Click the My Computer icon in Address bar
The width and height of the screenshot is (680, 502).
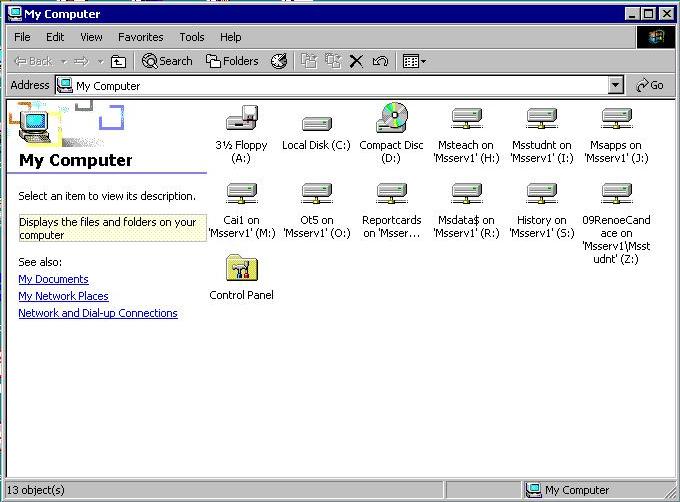tap(65, 85)
